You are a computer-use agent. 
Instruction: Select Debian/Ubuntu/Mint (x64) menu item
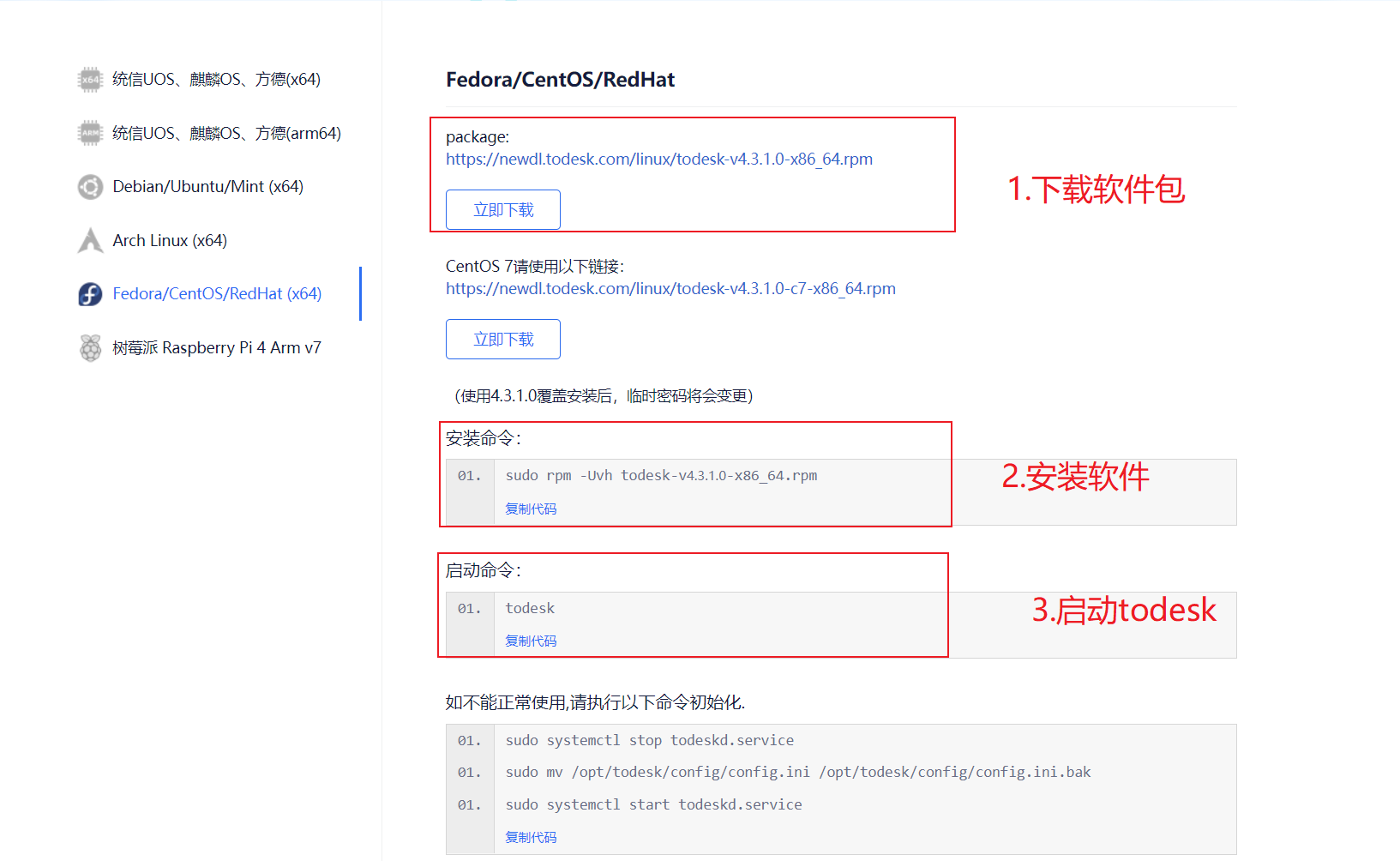[x=207, y=187]
